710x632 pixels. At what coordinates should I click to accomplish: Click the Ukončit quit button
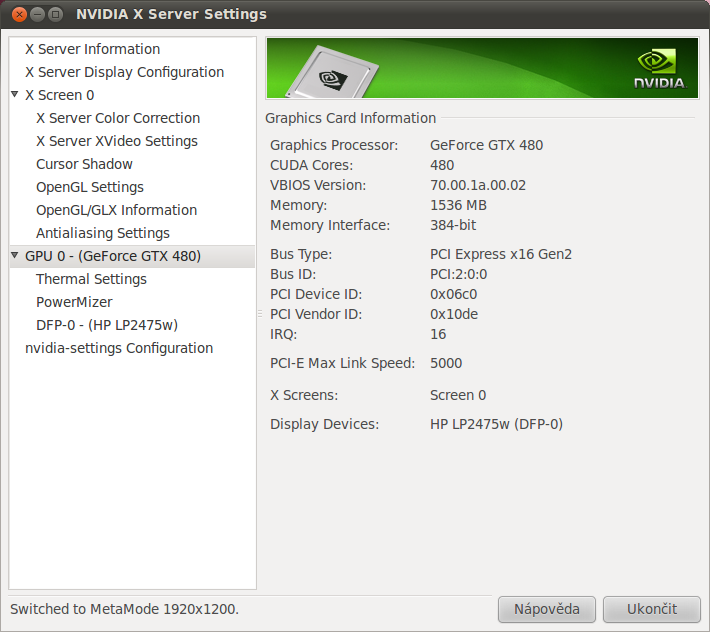(x=652, y=609)
